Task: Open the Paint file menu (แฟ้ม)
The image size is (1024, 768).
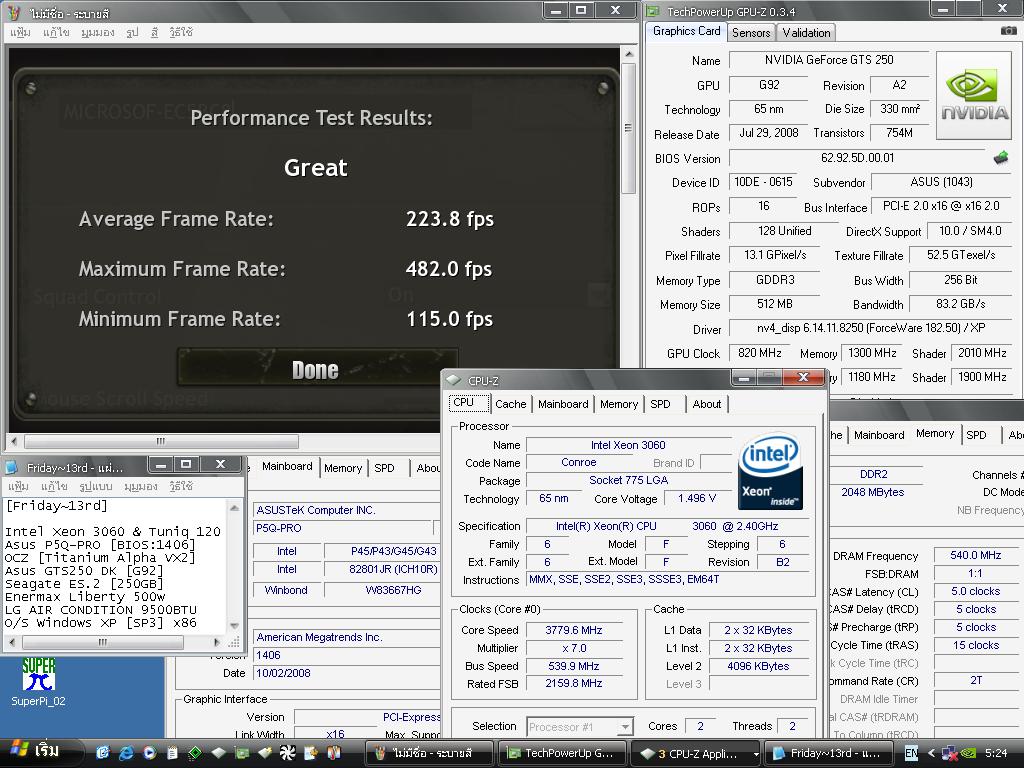Action: tap(20, 32)
